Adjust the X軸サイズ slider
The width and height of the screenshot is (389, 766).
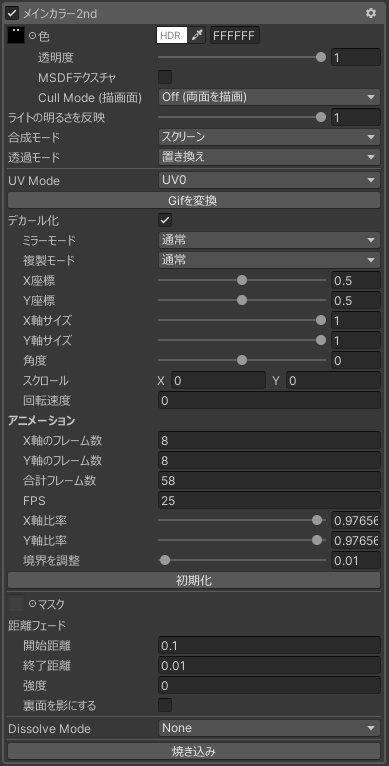coord(242,320)
